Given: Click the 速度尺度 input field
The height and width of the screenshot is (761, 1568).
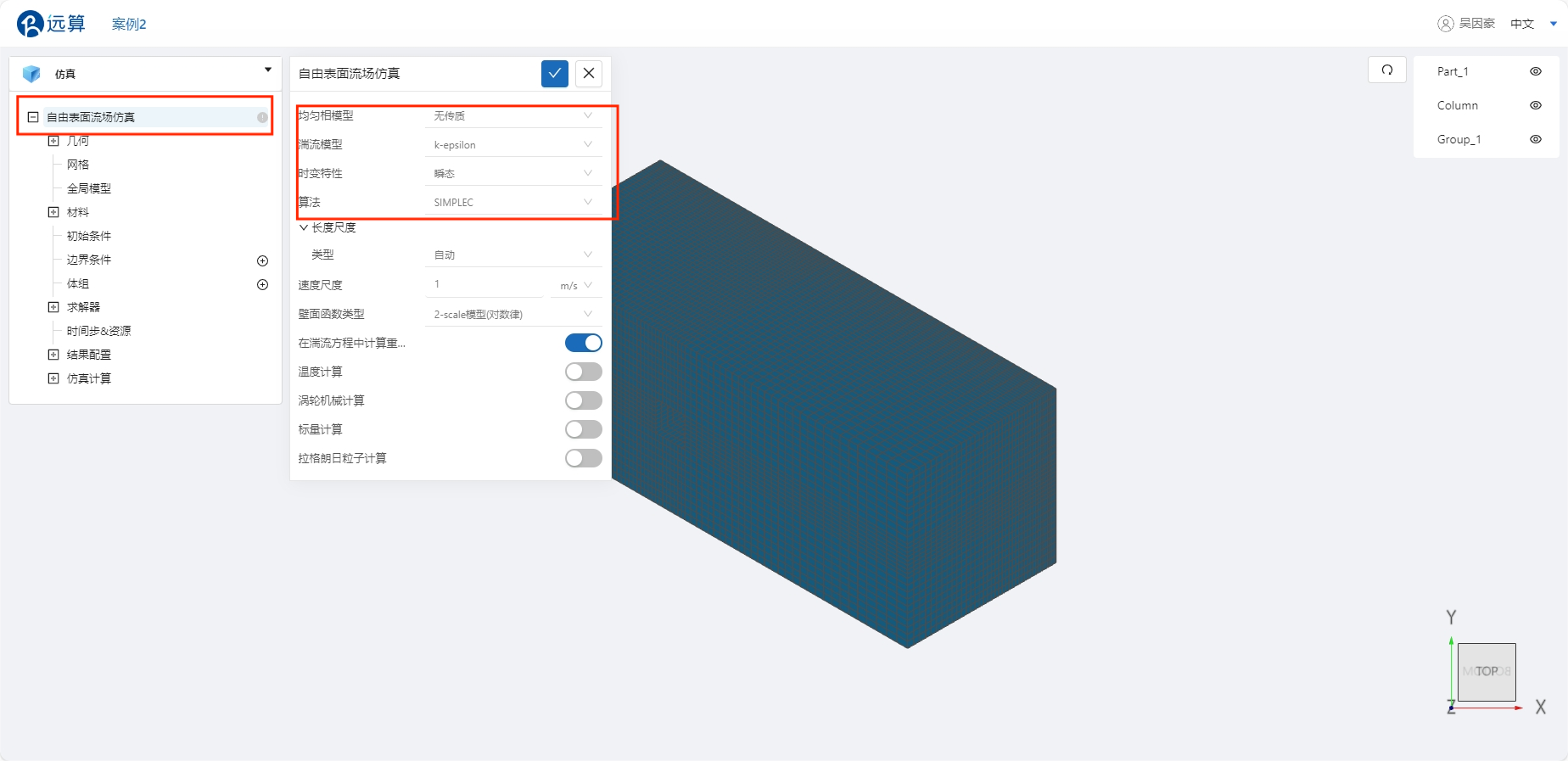Looking at the screenshot, I should point(484,284).
